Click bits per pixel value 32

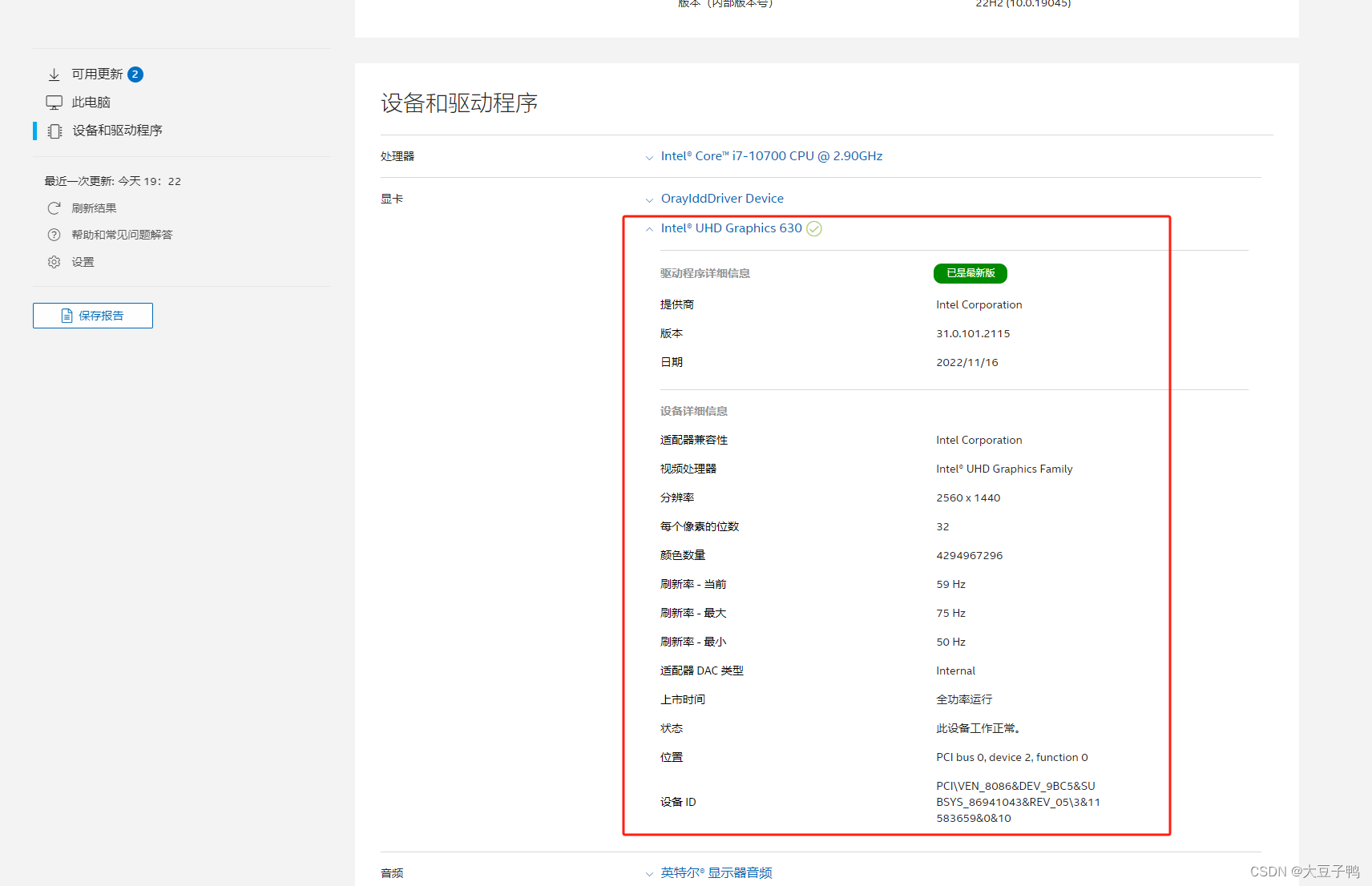(x=942, y=527)
